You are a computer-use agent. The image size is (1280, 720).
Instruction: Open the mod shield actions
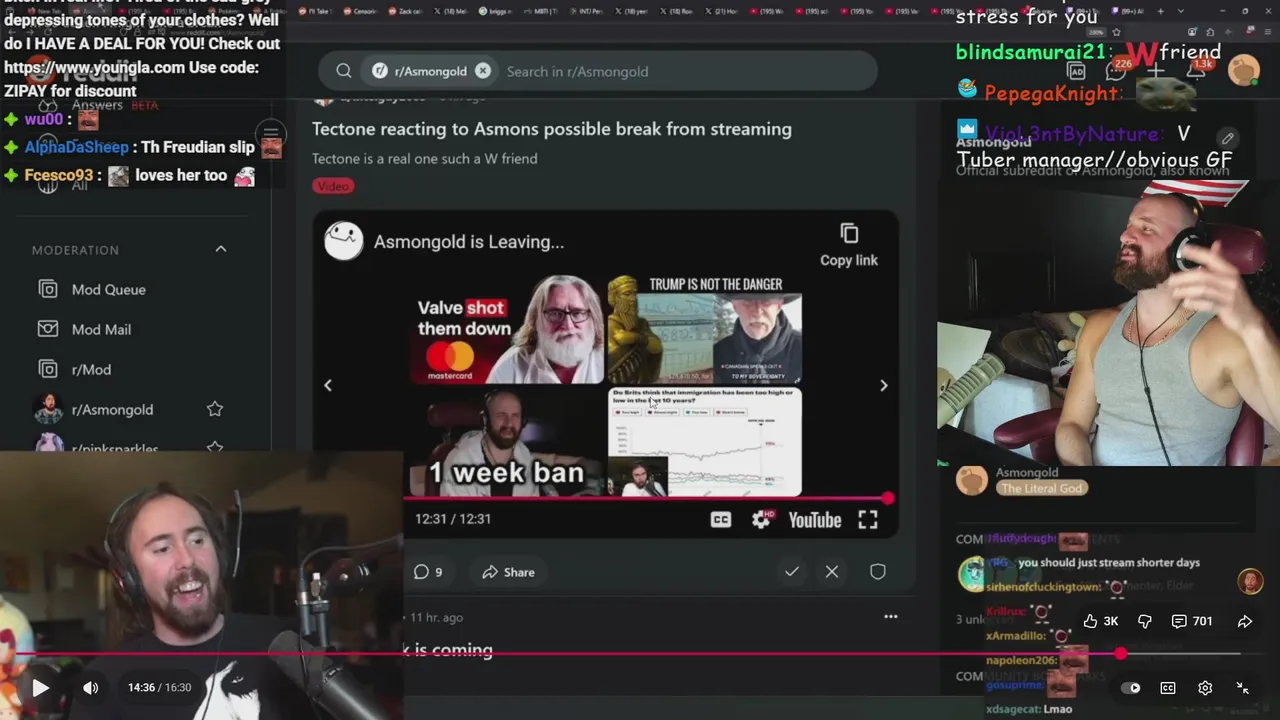877,572
